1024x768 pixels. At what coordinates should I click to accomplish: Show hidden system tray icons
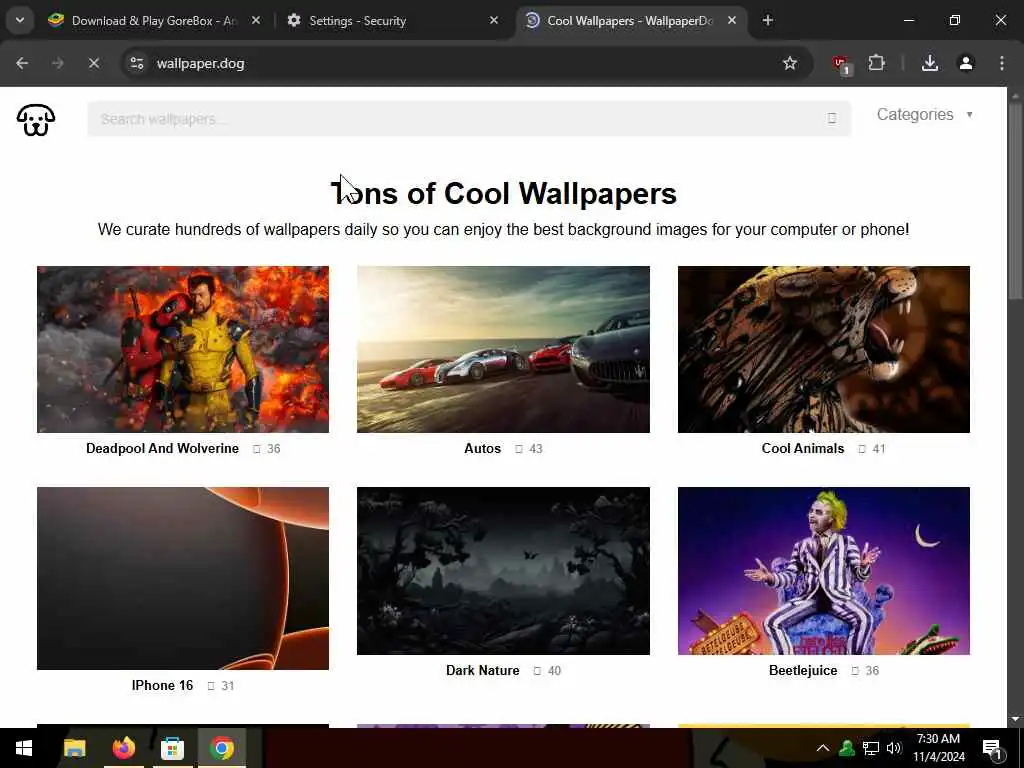pyautogui.click(x=823, y=748)
